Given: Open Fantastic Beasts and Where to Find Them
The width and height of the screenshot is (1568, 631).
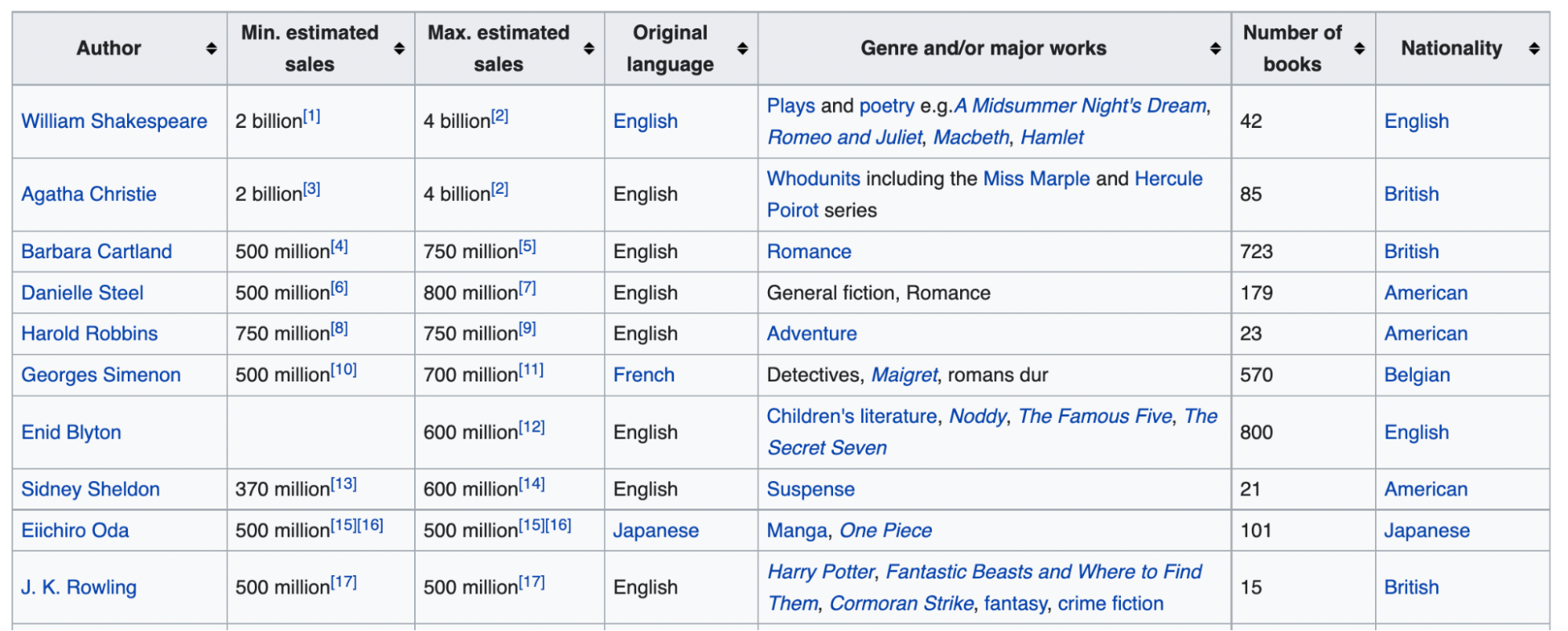Looking at the screenshot, I should 1044,572.
